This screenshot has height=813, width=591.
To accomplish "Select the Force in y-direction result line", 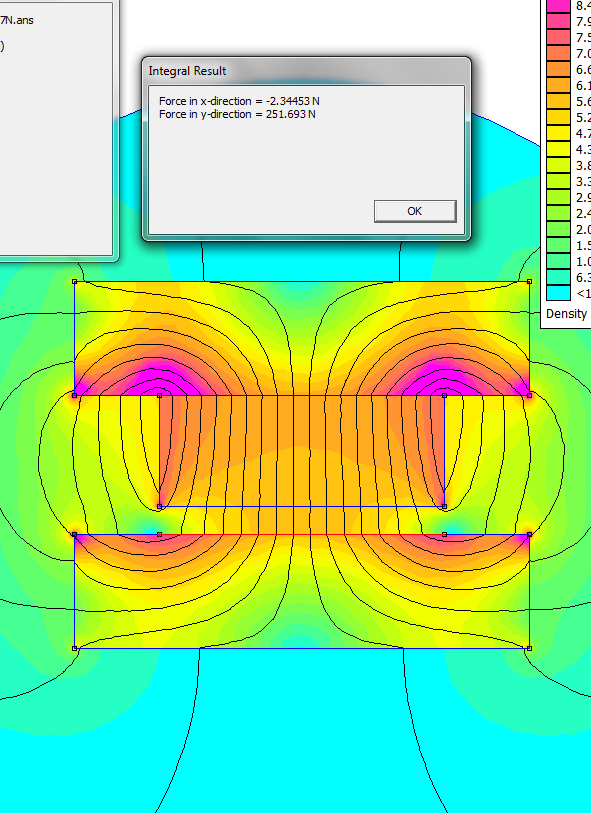I will pos(237,114).
